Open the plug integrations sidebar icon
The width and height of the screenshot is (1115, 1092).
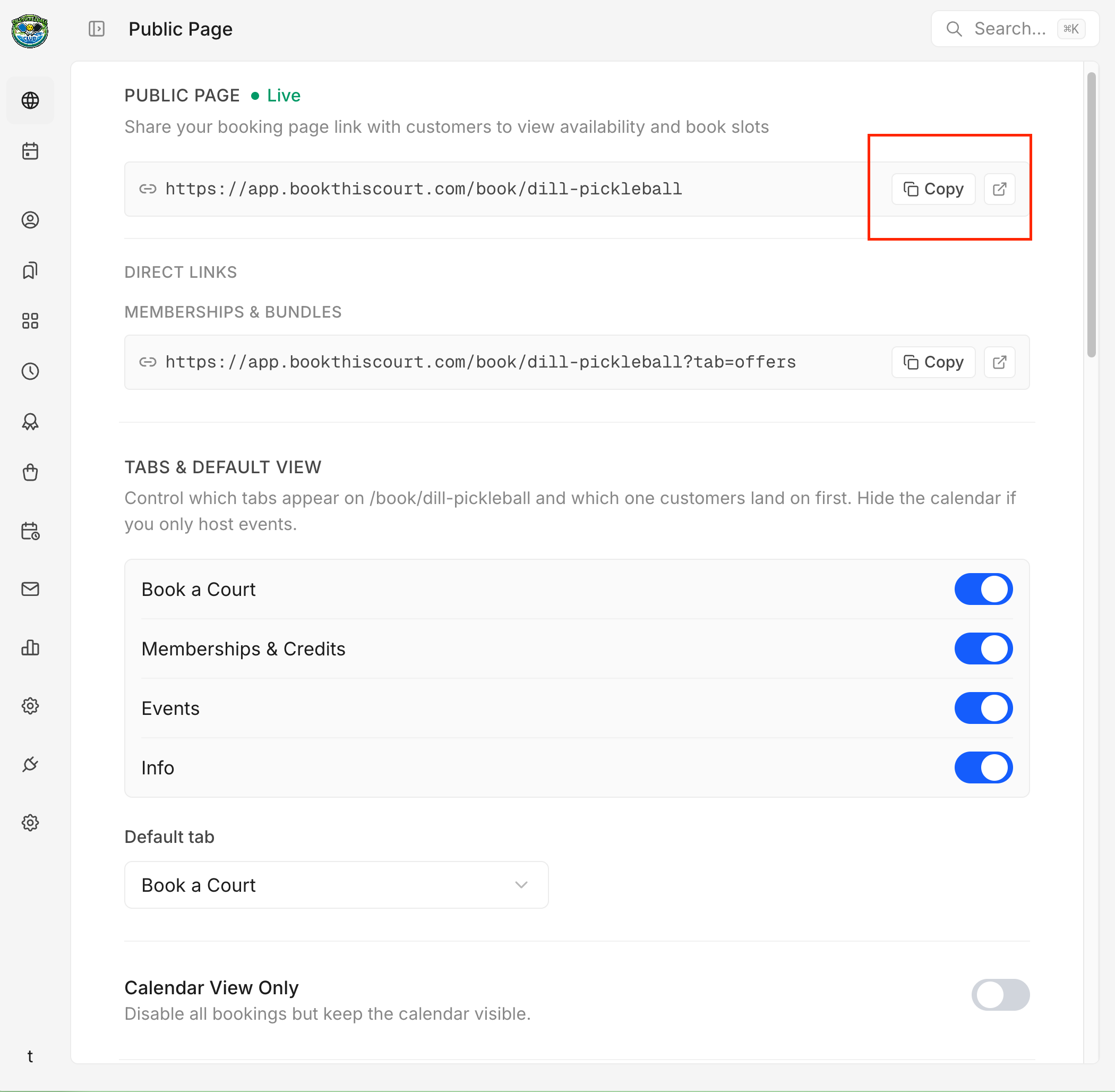coord(30,764)
